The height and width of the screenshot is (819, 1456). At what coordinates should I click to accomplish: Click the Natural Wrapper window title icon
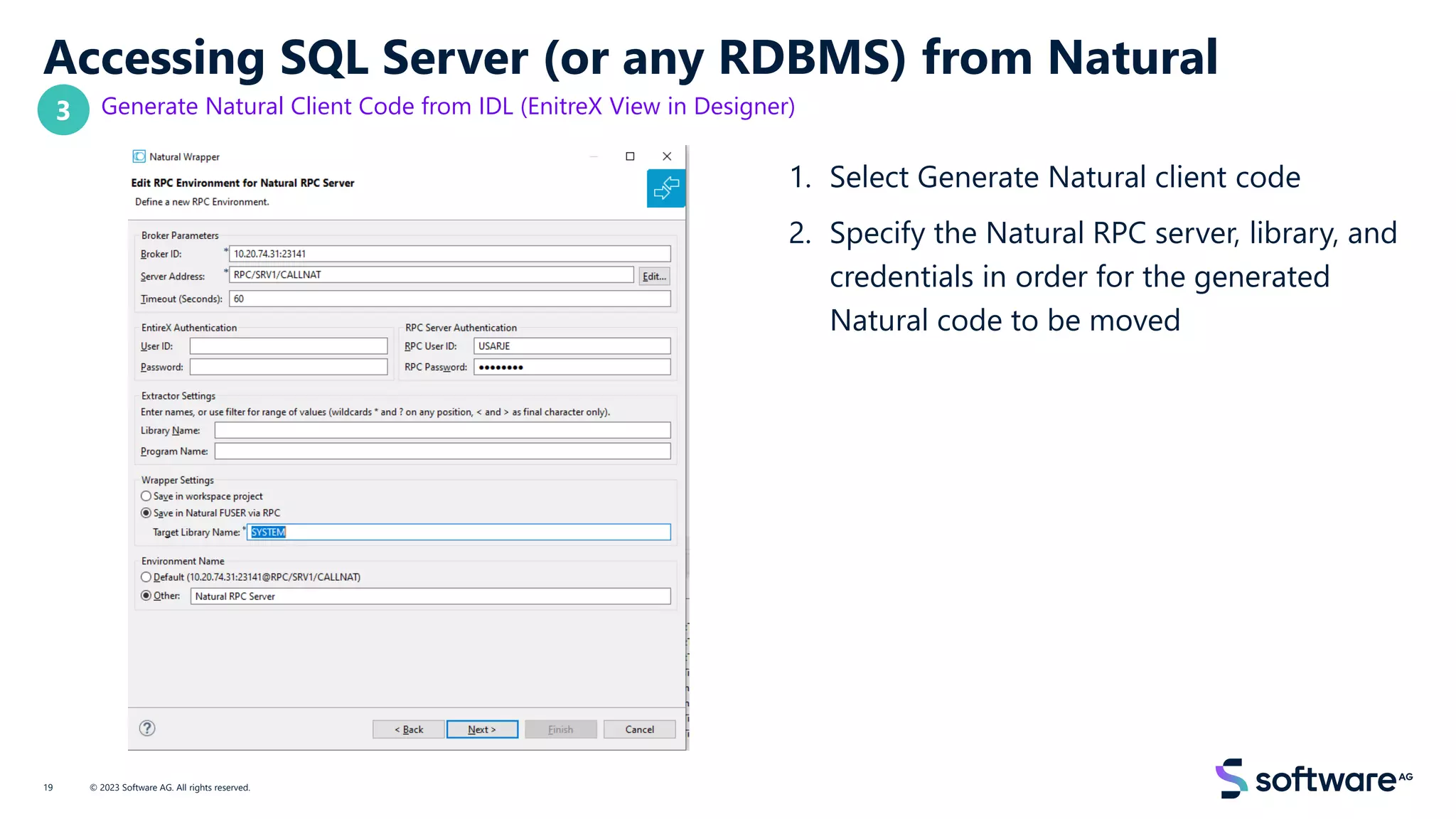(139, 156)
